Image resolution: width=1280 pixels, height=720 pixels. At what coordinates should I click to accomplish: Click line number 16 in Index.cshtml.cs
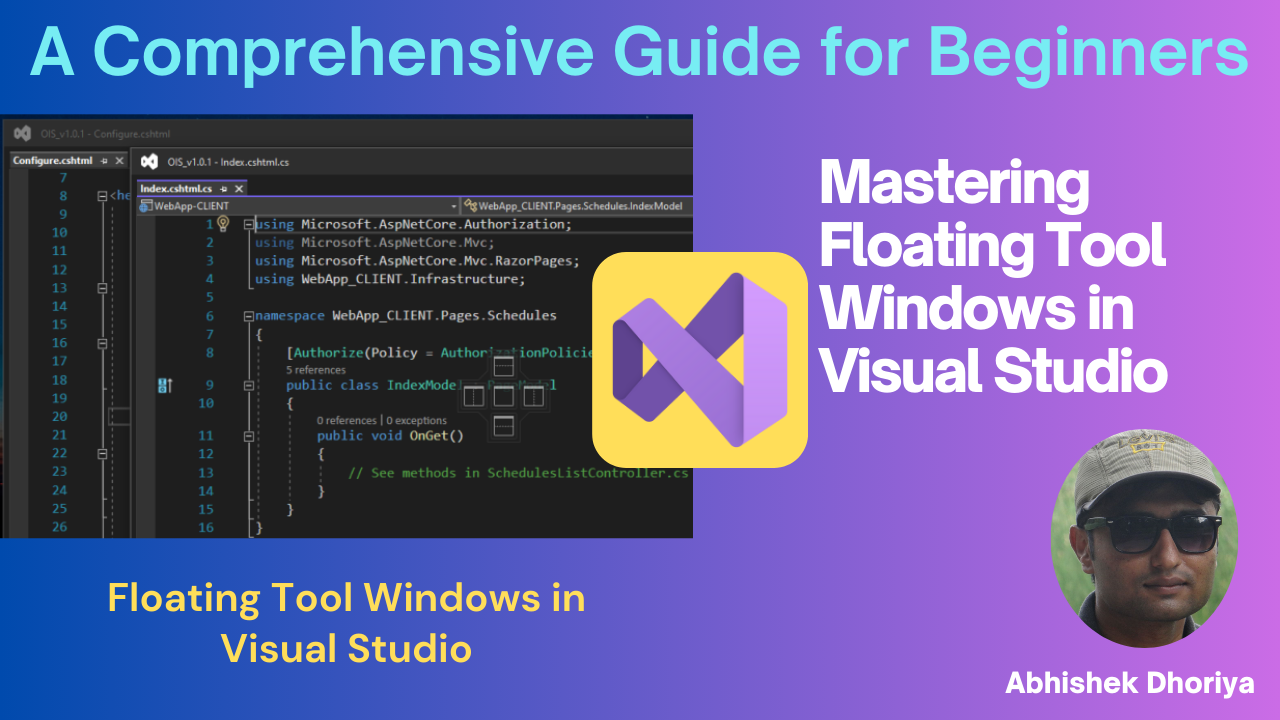click(x=205, y=528)
